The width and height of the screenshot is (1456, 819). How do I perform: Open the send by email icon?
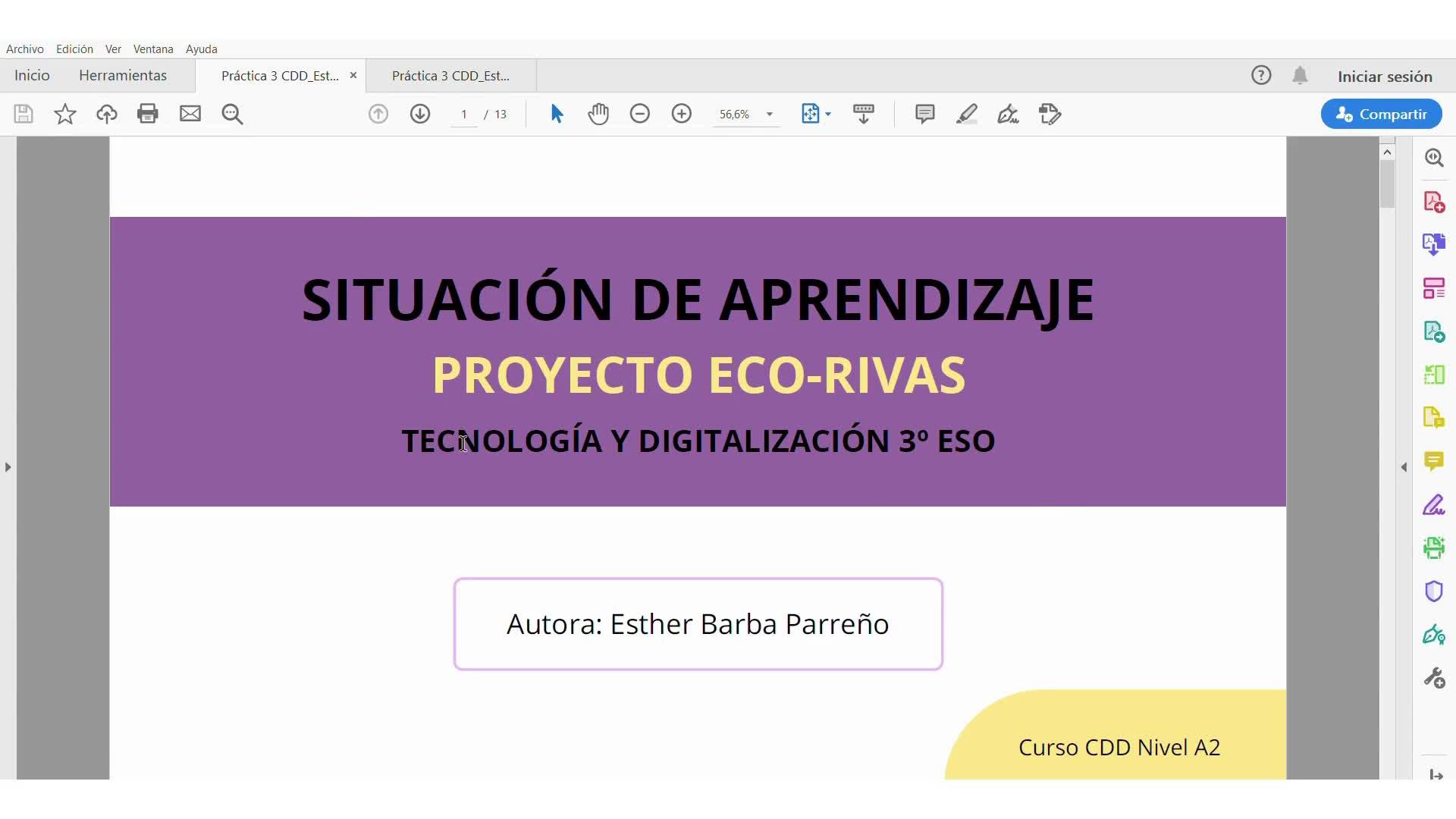[x=190, y=114]
